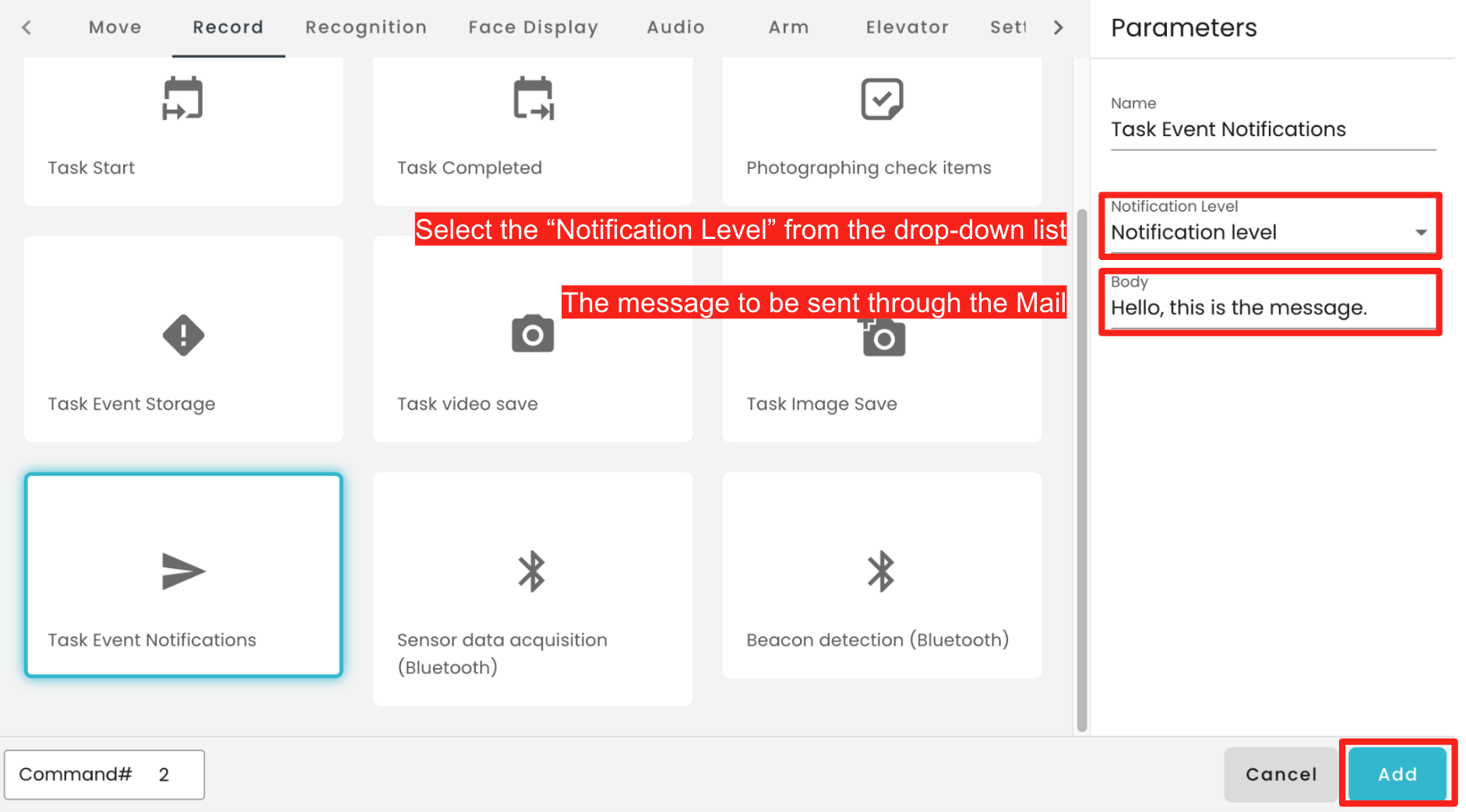Screen dimensions: 1466x812
Task: Open the Recognition tab
Action: (x=366, y=27)
